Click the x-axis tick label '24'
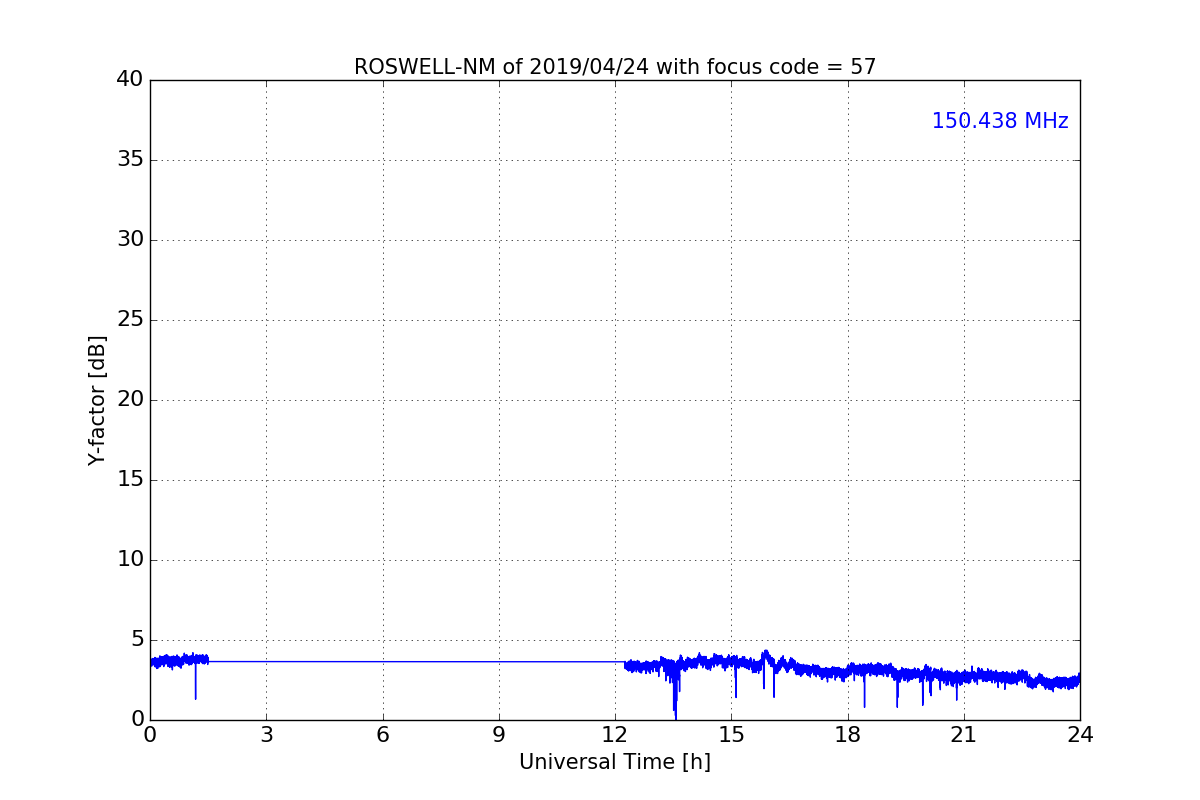 coord(1080,735)
